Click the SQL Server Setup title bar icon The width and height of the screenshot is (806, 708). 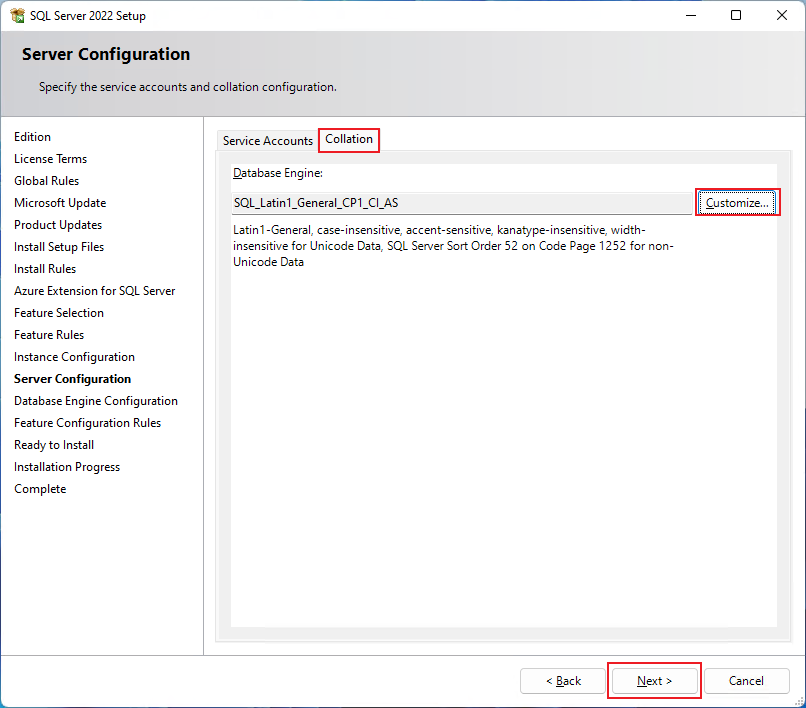pyautogui.click(x=17, y=15)
